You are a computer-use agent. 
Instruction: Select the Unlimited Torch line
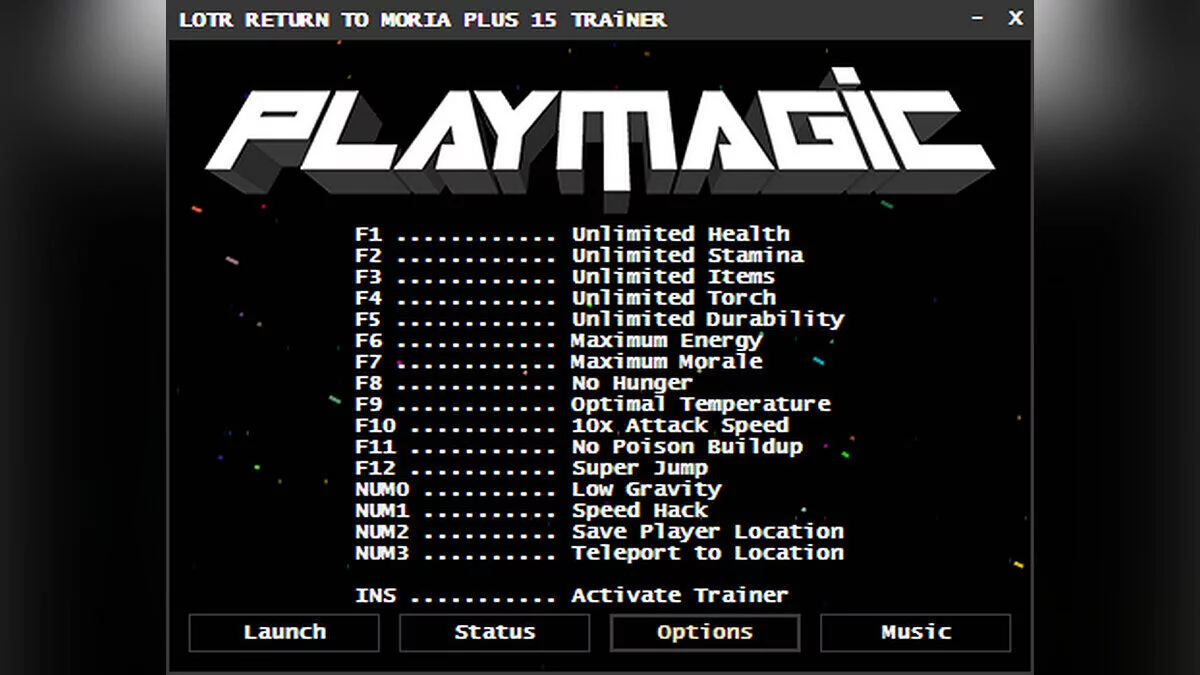click(x=673, y=298)
